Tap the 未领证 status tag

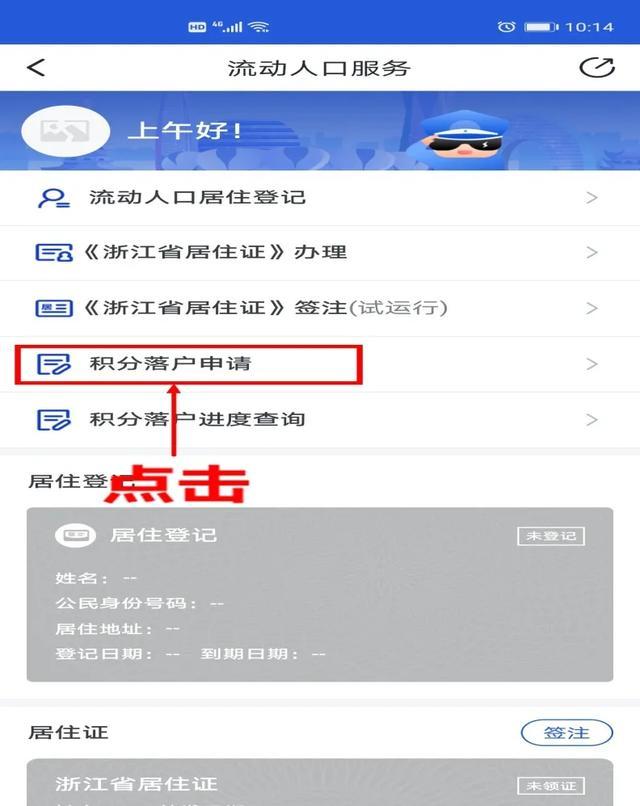[x=551, y=785]
